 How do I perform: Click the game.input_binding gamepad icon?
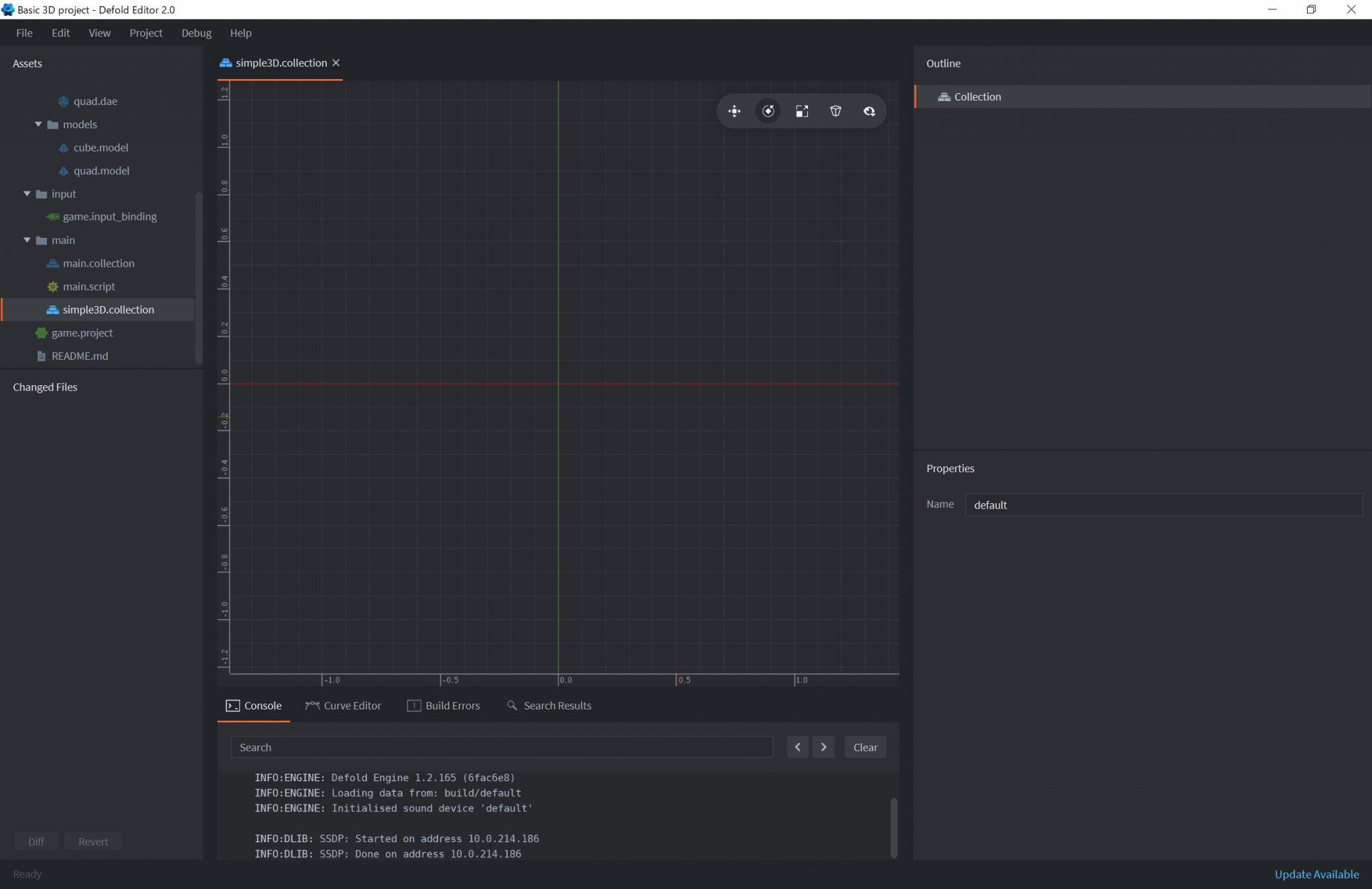pos(53,217)
